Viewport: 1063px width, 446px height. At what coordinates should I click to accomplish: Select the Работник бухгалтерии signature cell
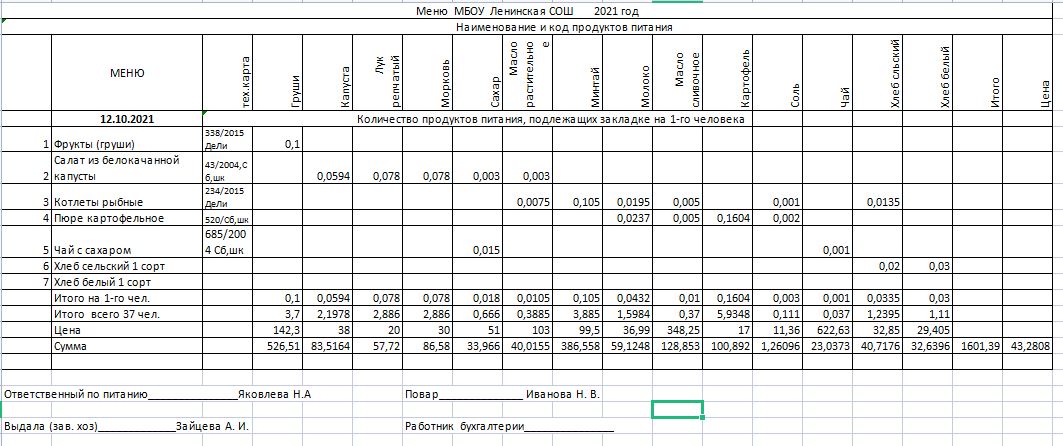508,426
